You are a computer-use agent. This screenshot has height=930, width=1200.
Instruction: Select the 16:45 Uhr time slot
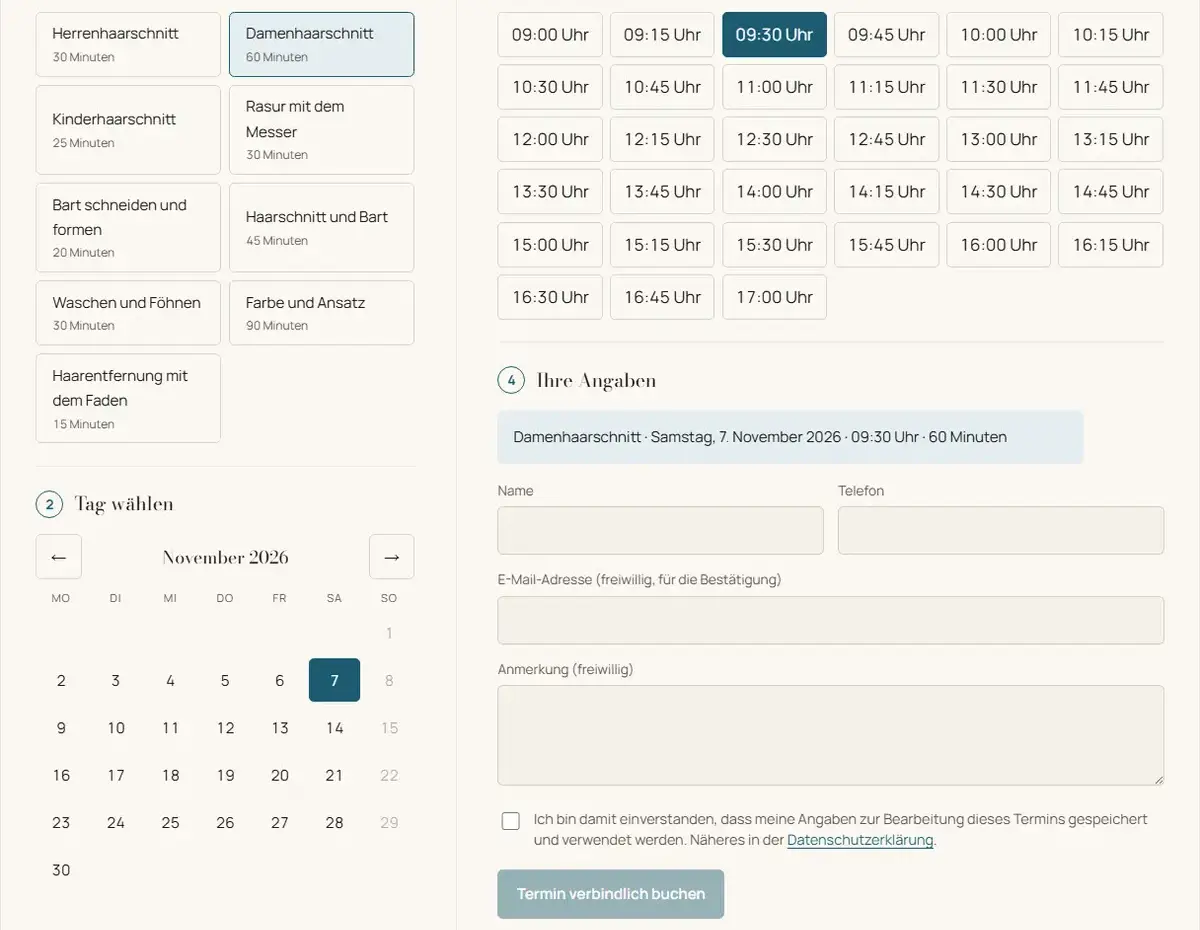pyautogui.click(x=662, y=297)
